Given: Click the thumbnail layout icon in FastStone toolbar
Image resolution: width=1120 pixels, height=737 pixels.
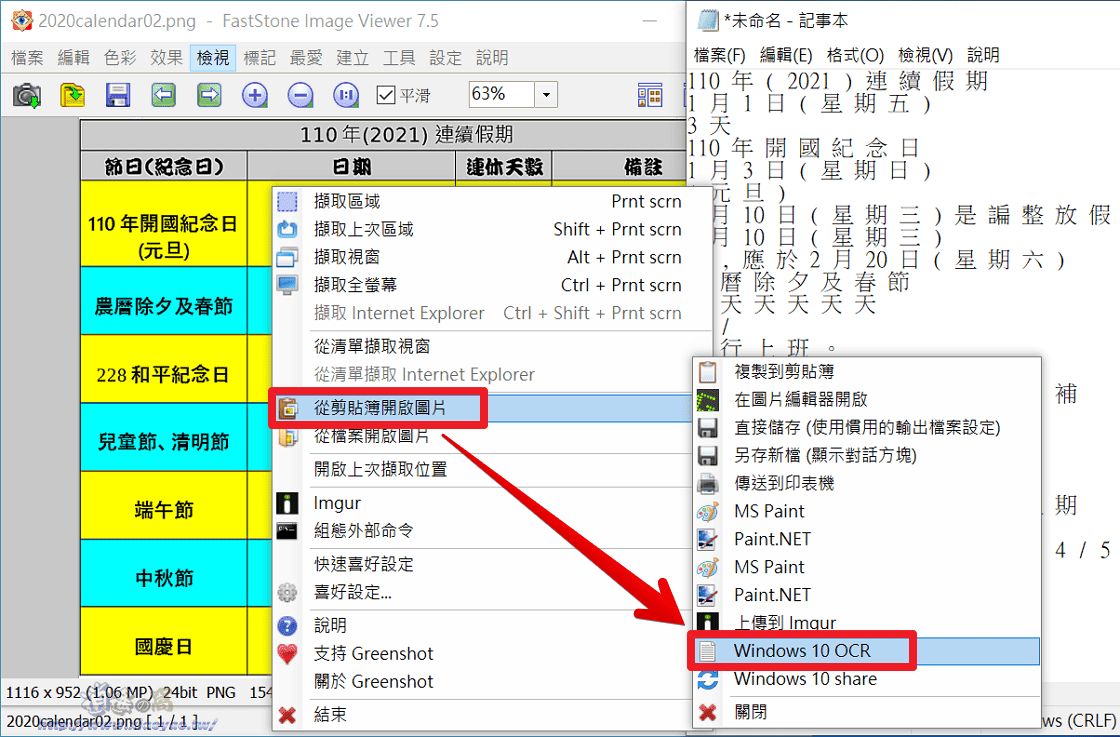Looking at the screenshot, I should click(650, 94).
